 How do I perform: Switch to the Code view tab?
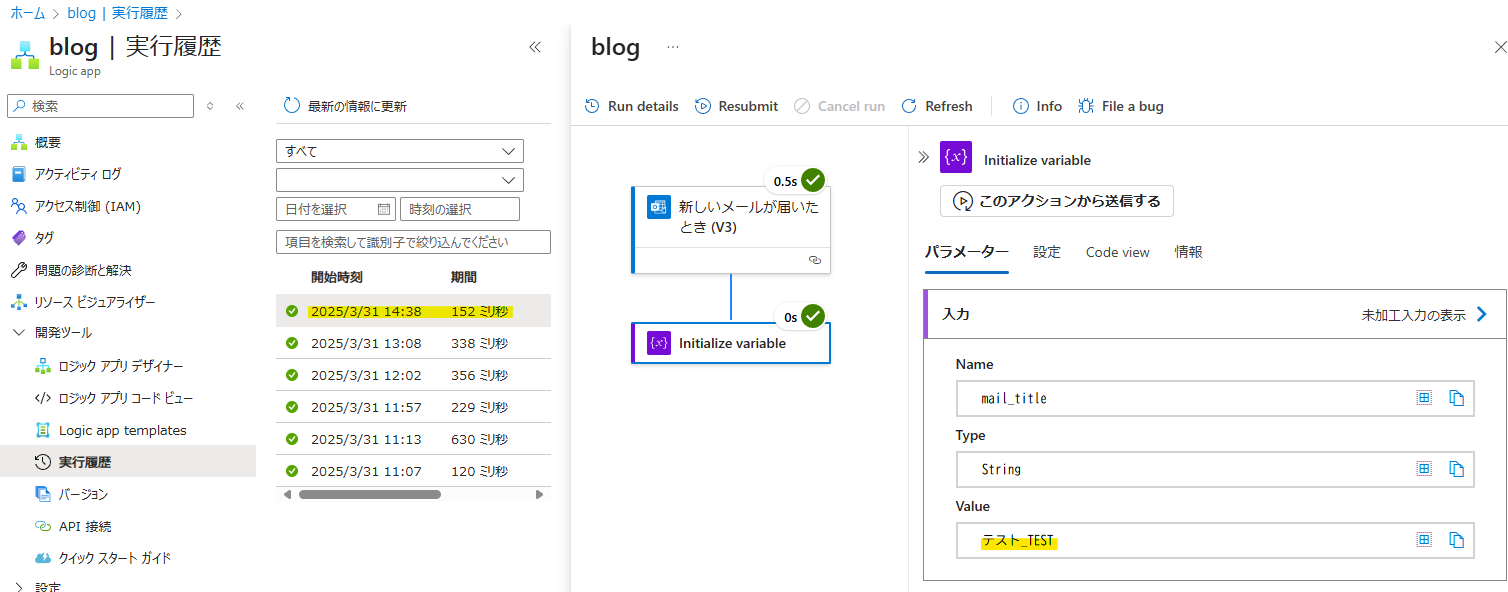click(x=1118, y=252)
